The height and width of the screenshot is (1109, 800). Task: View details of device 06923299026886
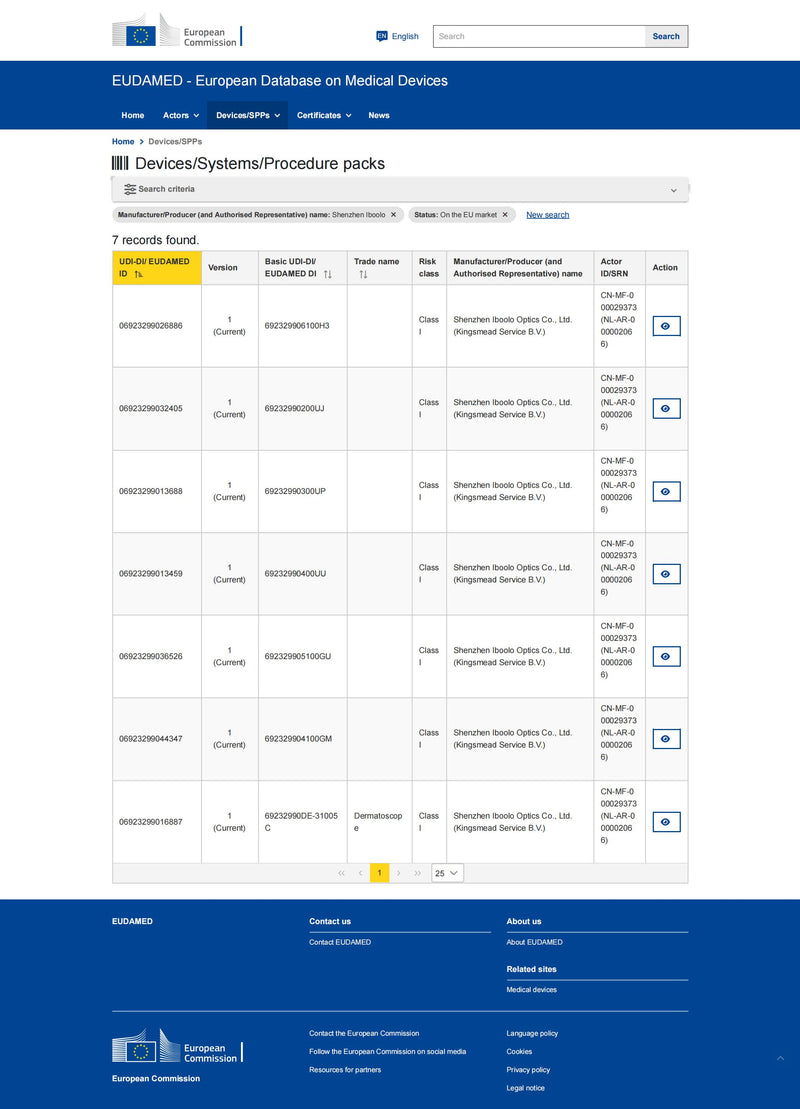[666, 326]
